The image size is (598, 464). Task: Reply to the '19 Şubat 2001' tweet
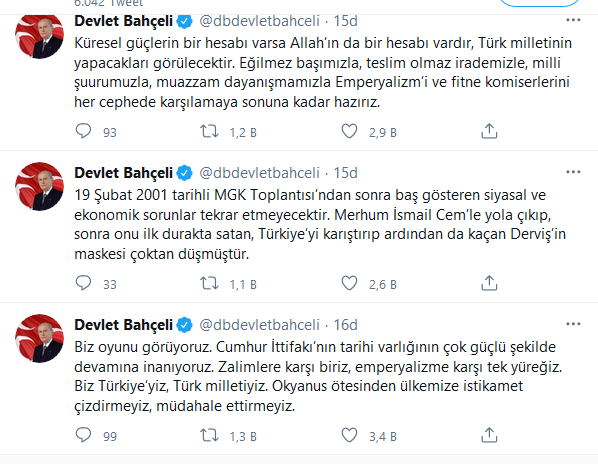(x=83, y=283)
